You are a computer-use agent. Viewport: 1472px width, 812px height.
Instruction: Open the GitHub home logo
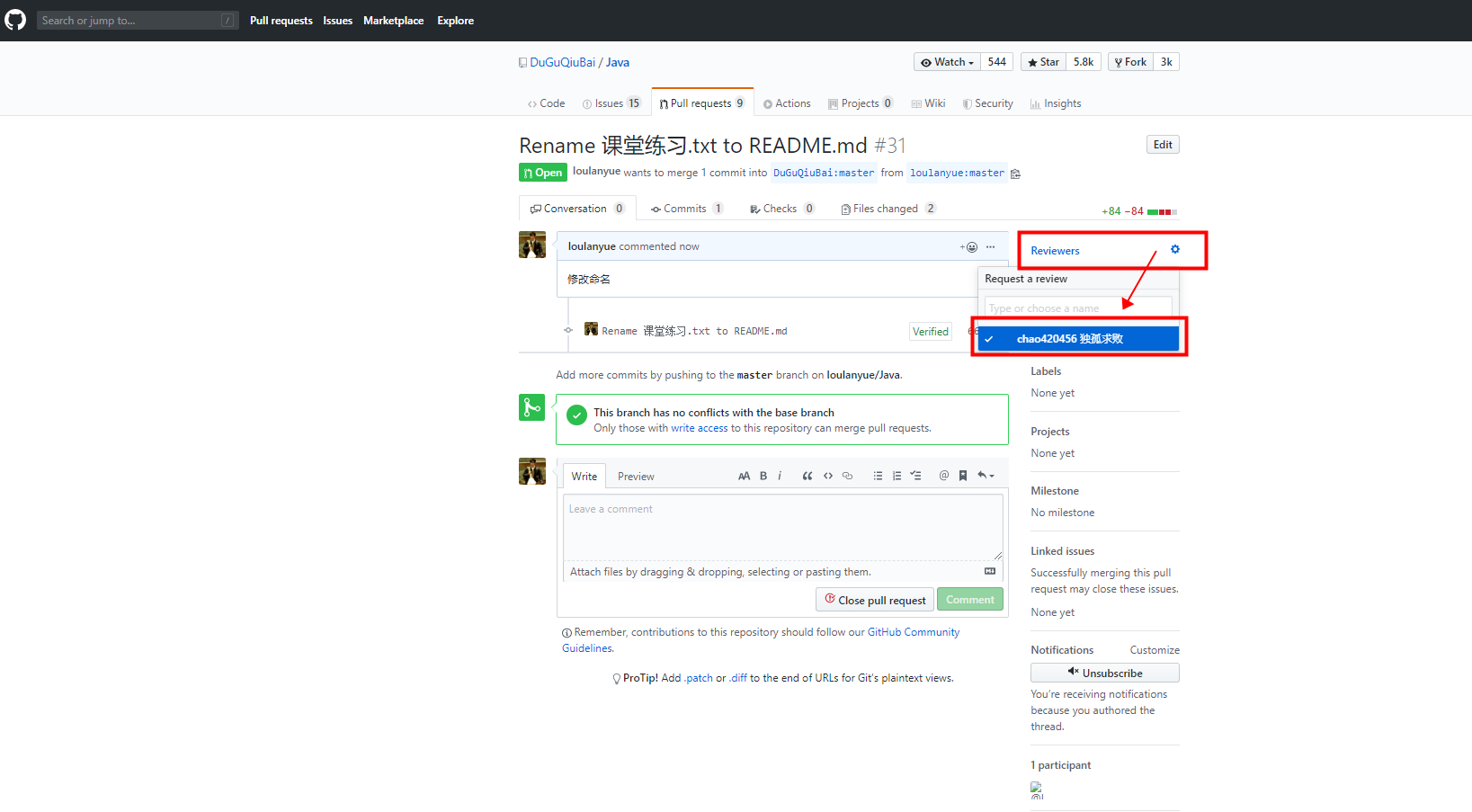tap(15, 20)
